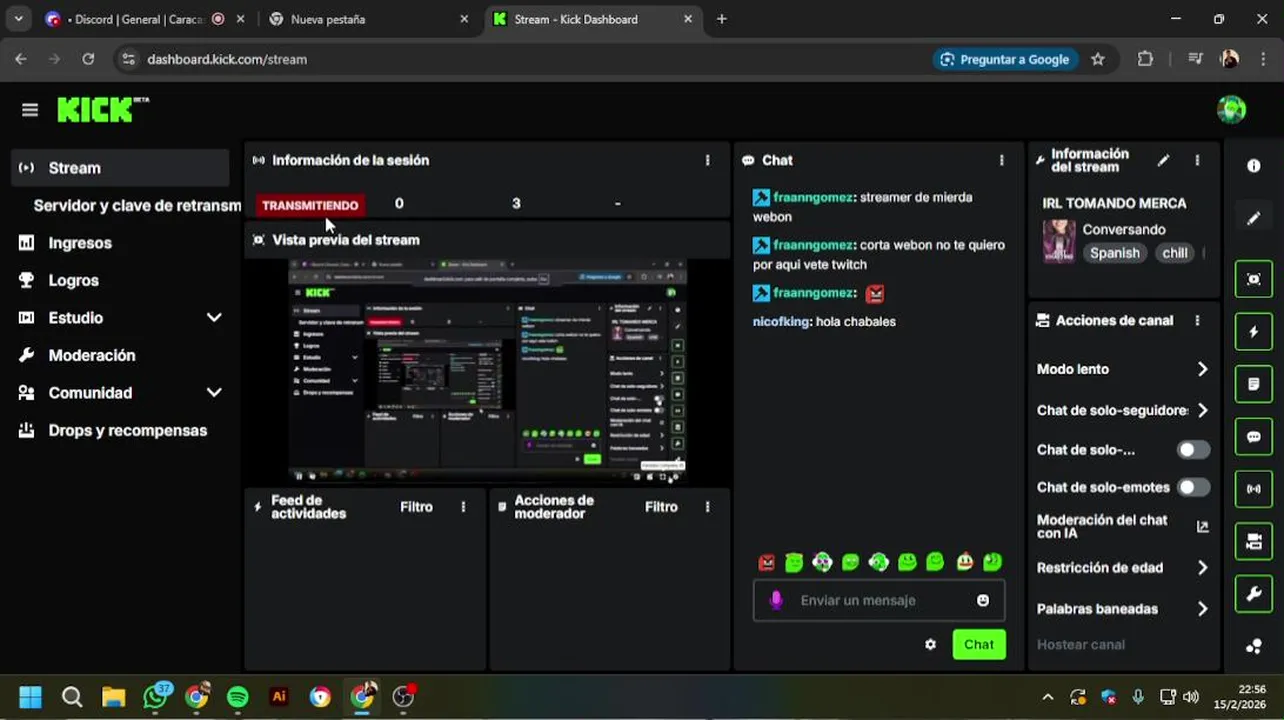
Task: Toggle document-shaped moderator actions widget icon
Action: point(1254,384)
